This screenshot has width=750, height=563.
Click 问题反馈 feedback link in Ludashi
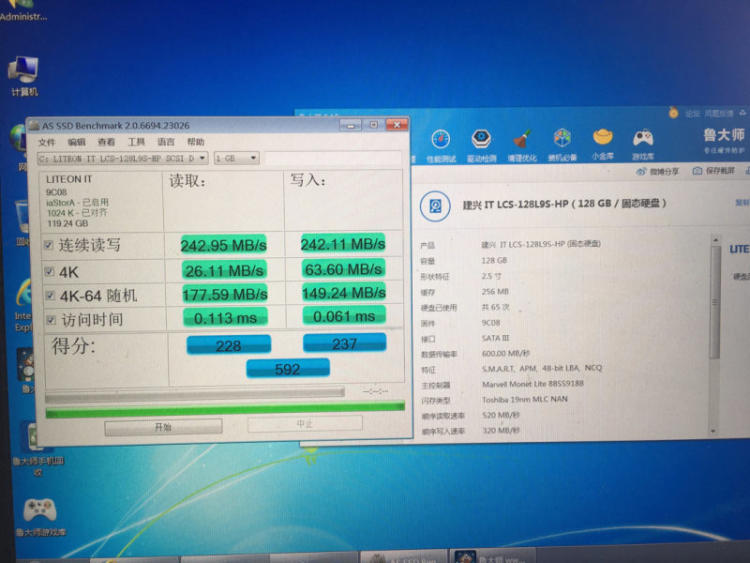pyautogui.click(x=719, y=114)
